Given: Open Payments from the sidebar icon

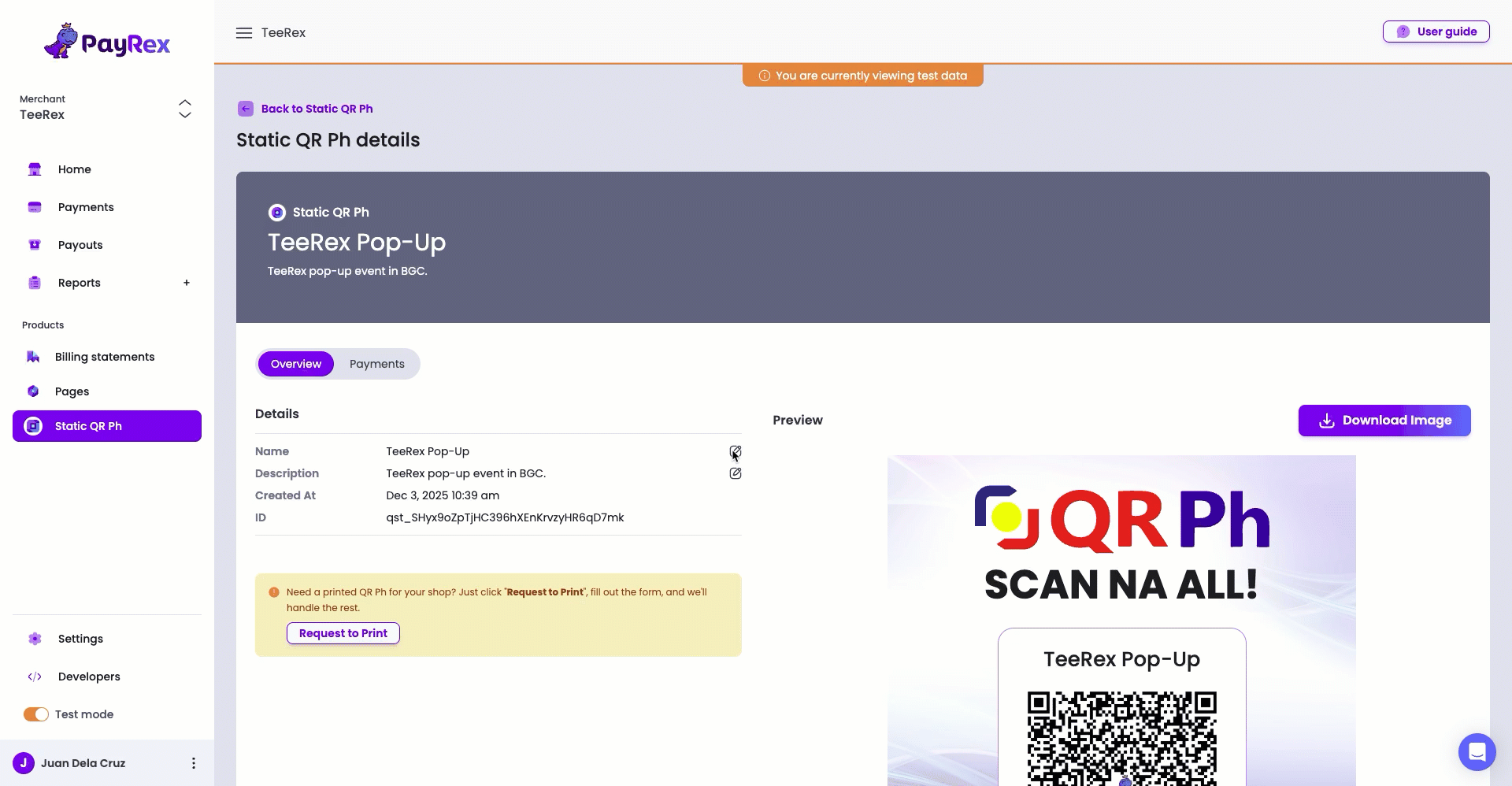Looking at the screenshot, I should click(34, 207).
